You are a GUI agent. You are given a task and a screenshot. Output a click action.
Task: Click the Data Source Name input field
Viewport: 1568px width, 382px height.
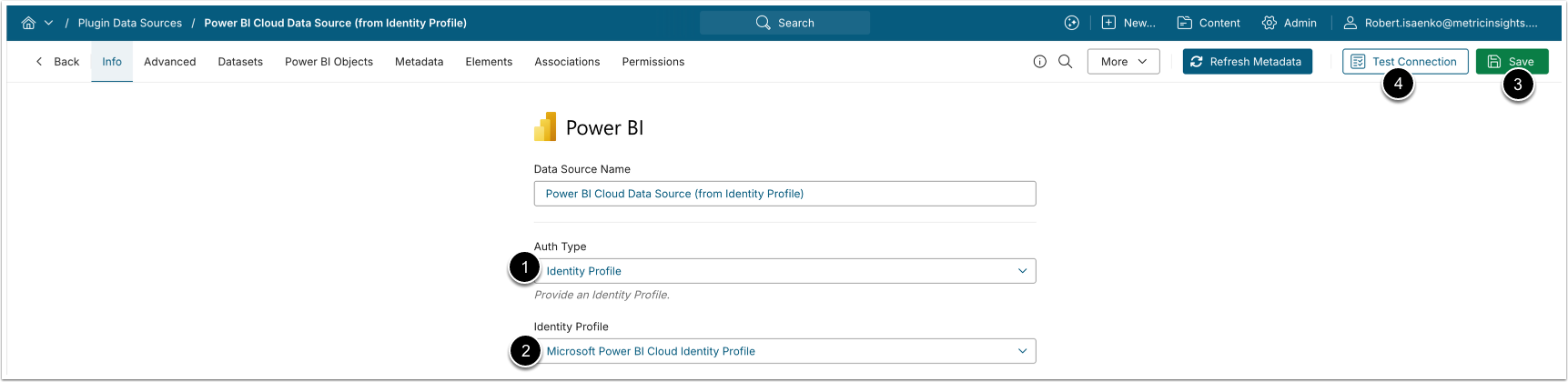click(784, 194)
